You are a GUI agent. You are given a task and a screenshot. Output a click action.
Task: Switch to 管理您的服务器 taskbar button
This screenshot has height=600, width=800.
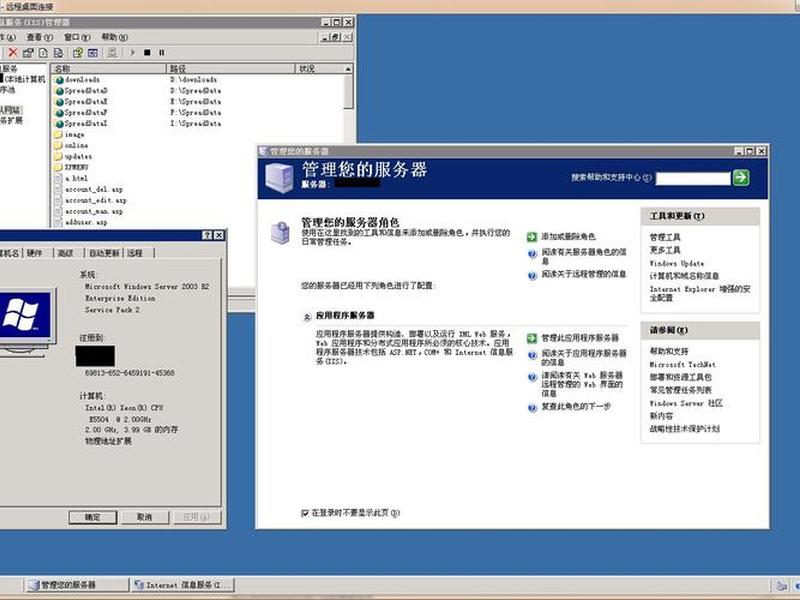77,585
